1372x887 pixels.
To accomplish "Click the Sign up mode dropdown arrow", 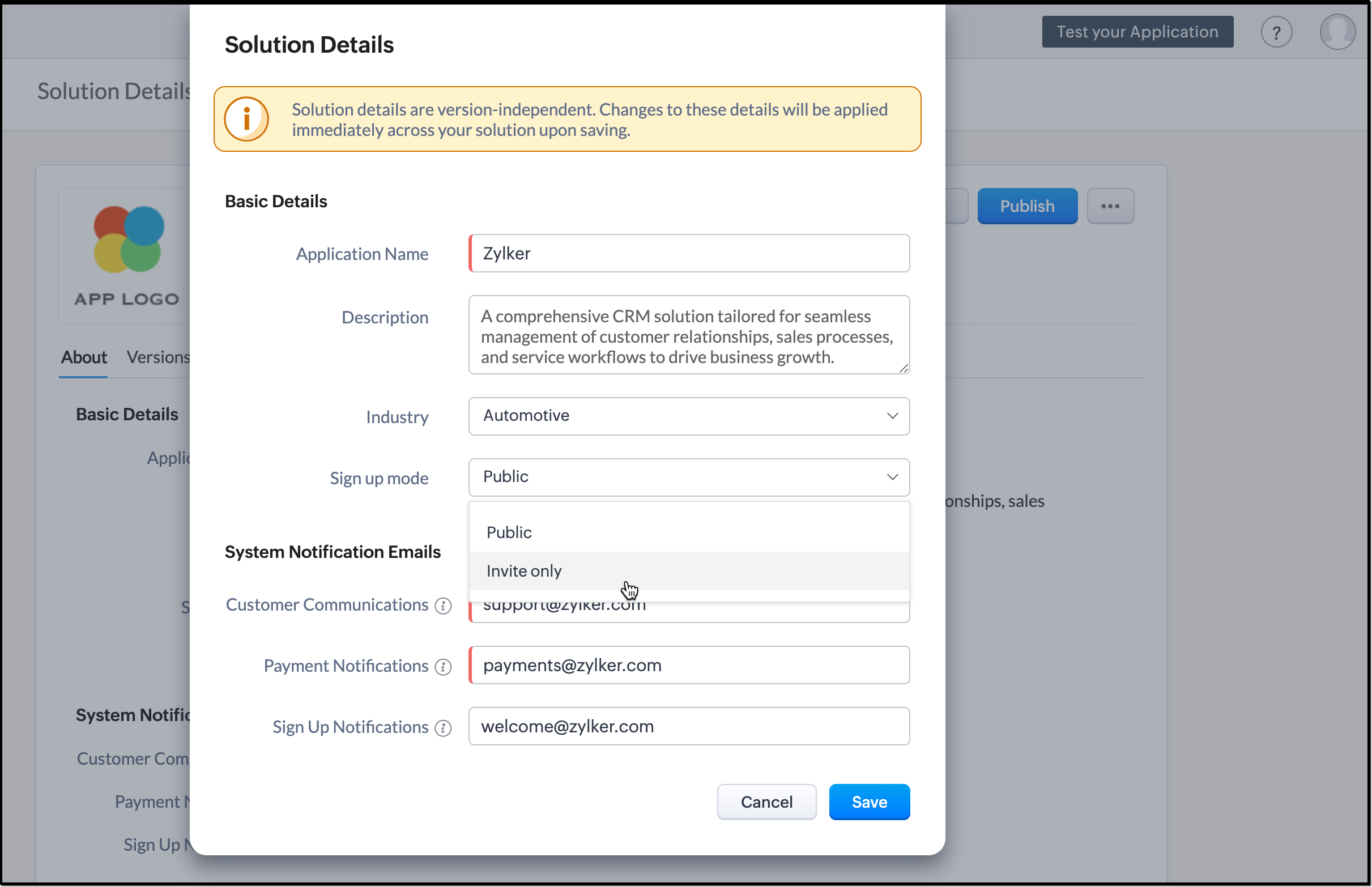I will tap(892, 477).
